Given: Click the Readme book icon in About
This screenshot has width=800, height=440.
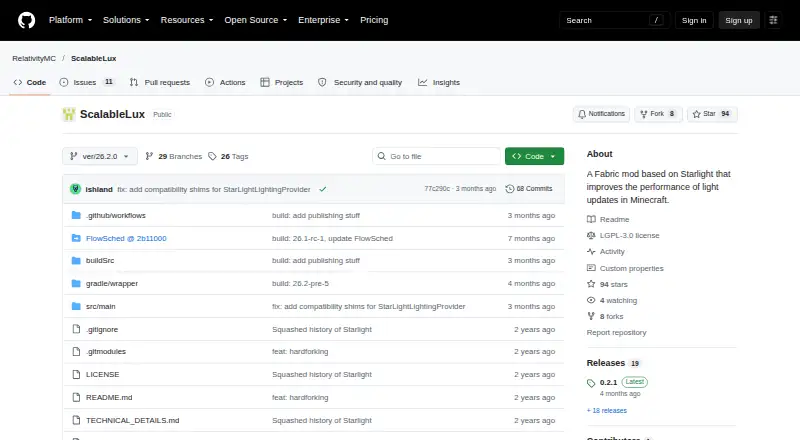Looking at the screenshot, I should 591,219.
